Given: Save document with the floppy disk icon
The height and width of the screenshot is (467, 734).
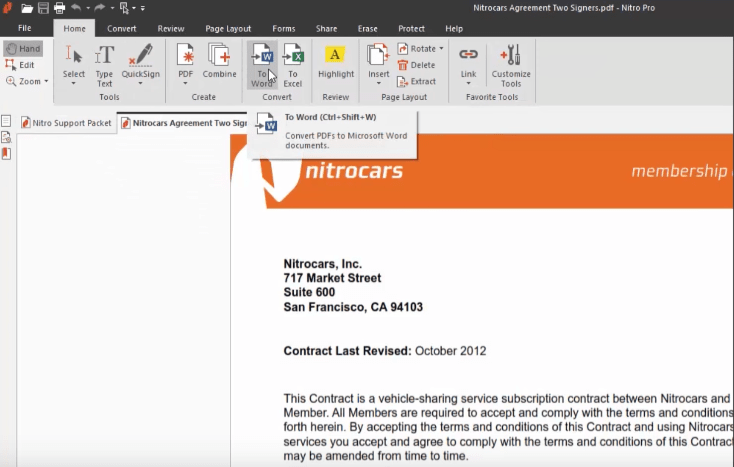Looking at the screenshot, I should [43, 8].
